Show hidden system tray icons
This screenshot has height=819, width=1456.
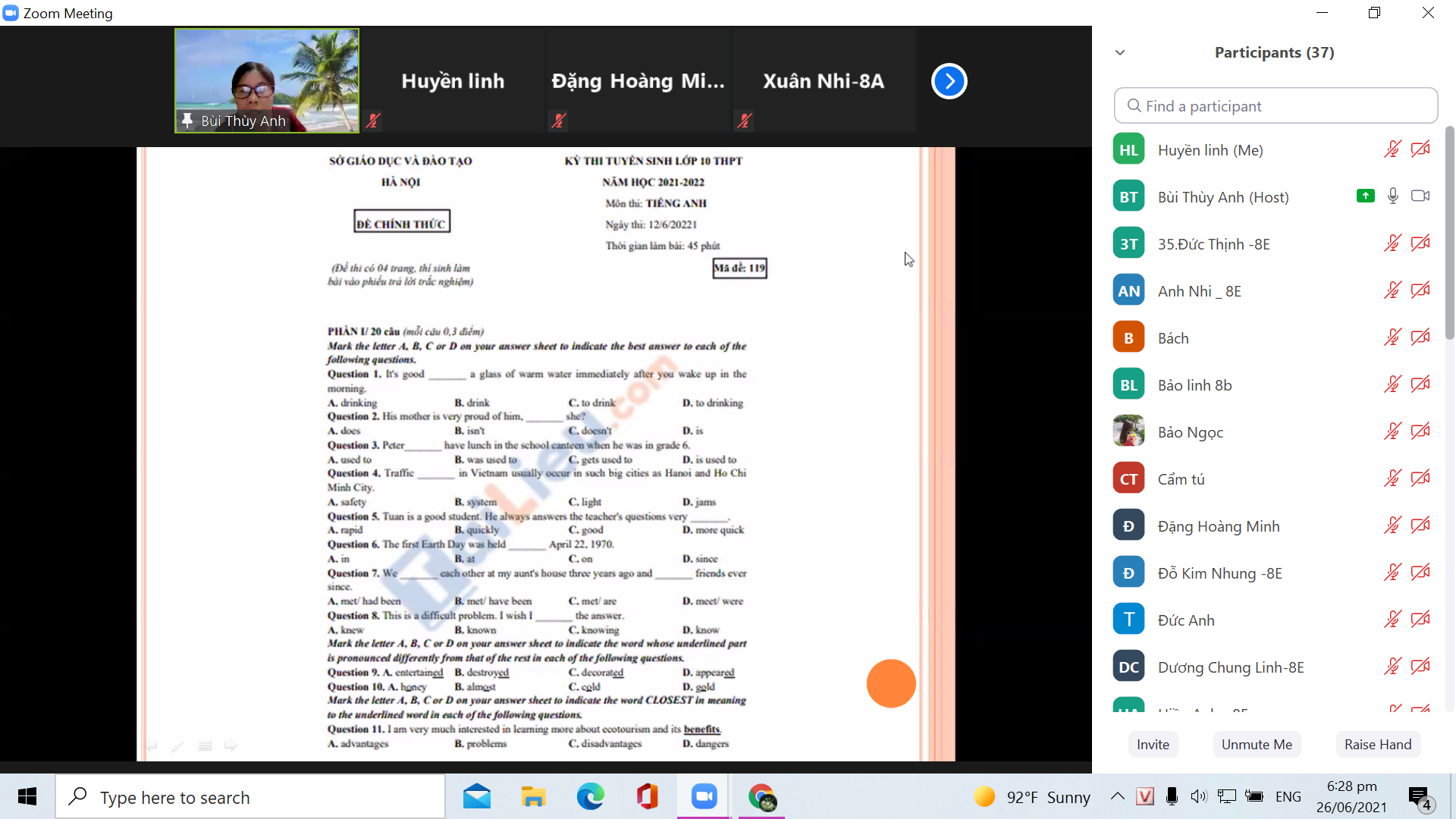pos(1117,796)
